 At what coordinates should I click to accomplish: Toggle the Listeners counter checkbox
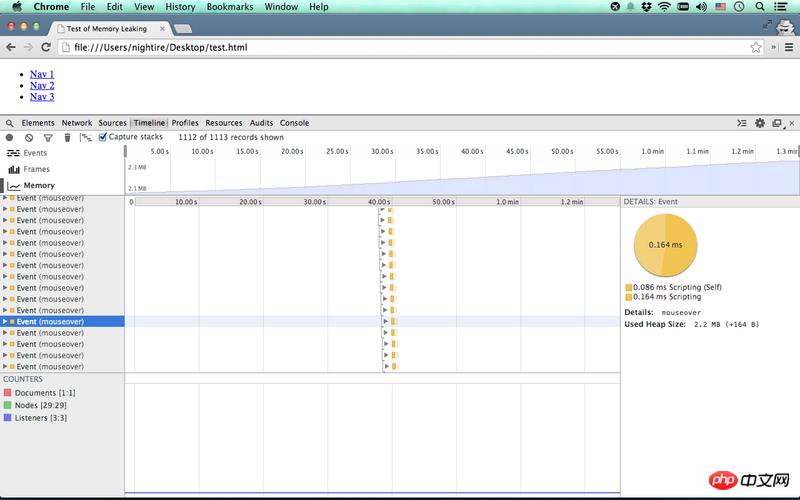pyautogui.click(x=8, y=417)
